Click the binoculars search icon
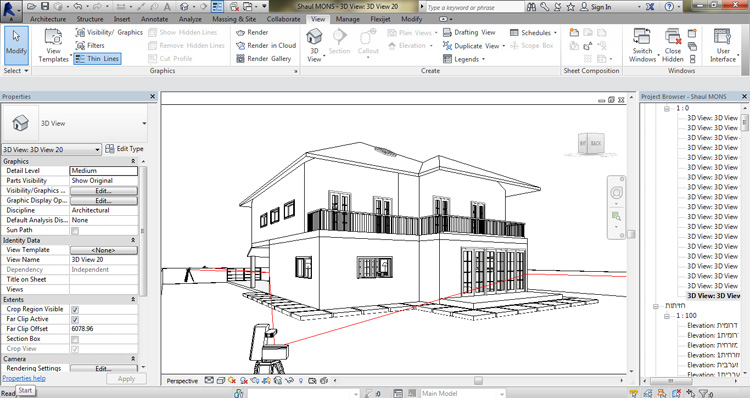 pyautogui.click(x=531, y=7)
